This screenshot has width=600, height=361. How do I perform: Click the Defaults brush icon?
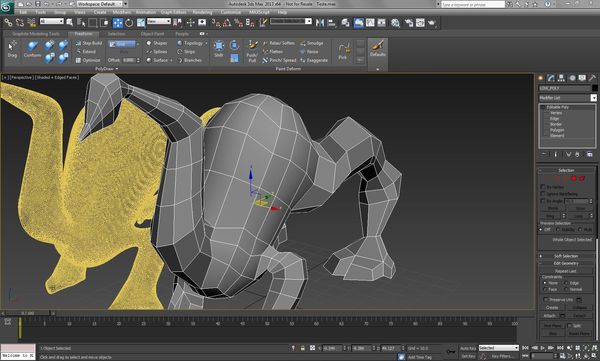378,49
